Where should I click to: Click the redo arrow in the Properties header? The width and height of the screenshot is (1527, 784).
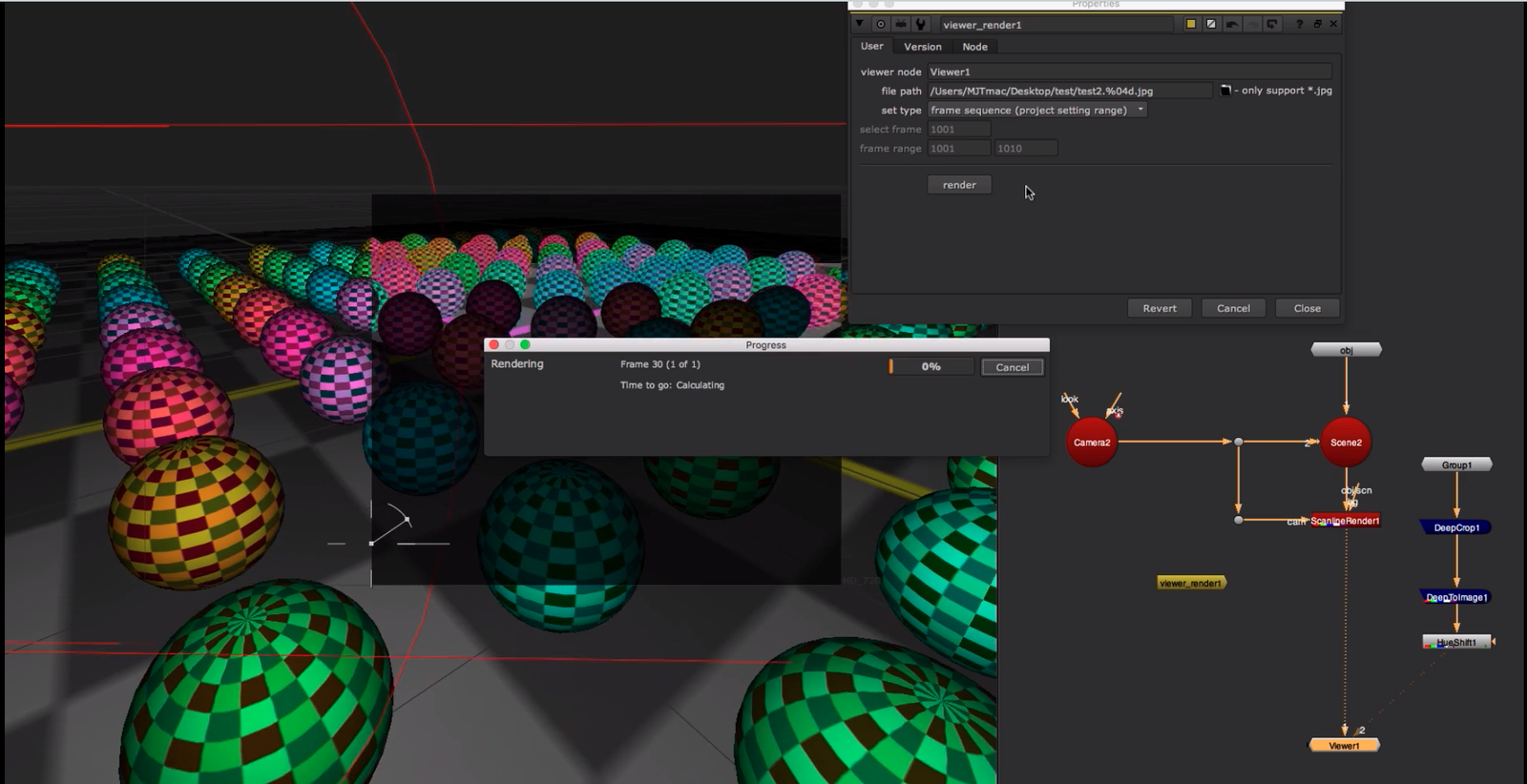(x=1251, y=24)
